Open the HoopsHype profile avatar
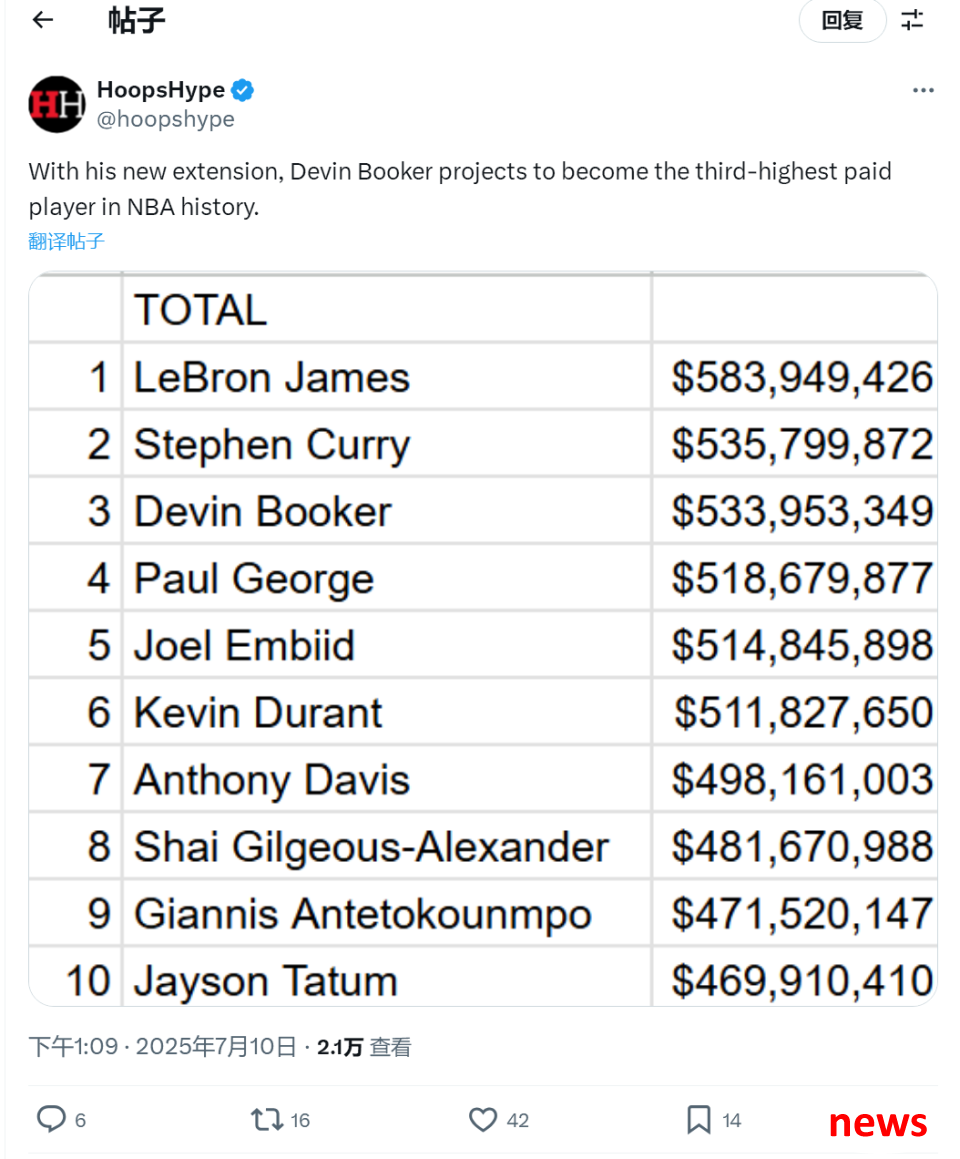 (57, 104)
